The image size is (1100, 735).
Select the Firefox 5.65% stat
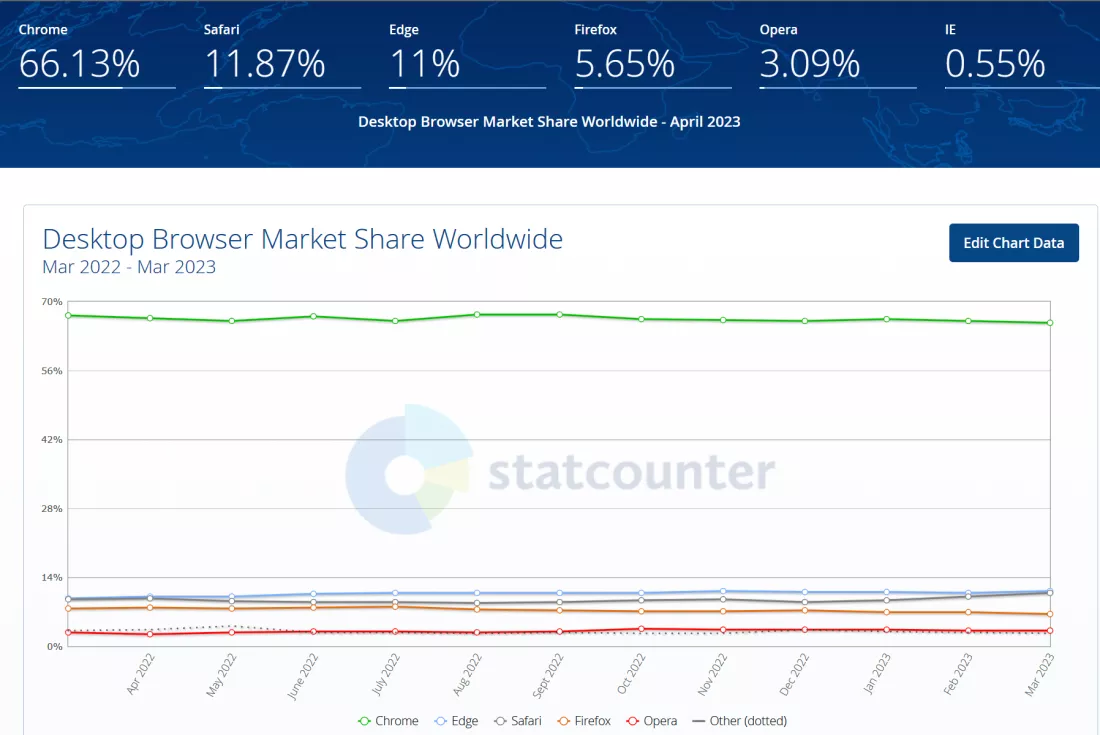pos(624,63)
